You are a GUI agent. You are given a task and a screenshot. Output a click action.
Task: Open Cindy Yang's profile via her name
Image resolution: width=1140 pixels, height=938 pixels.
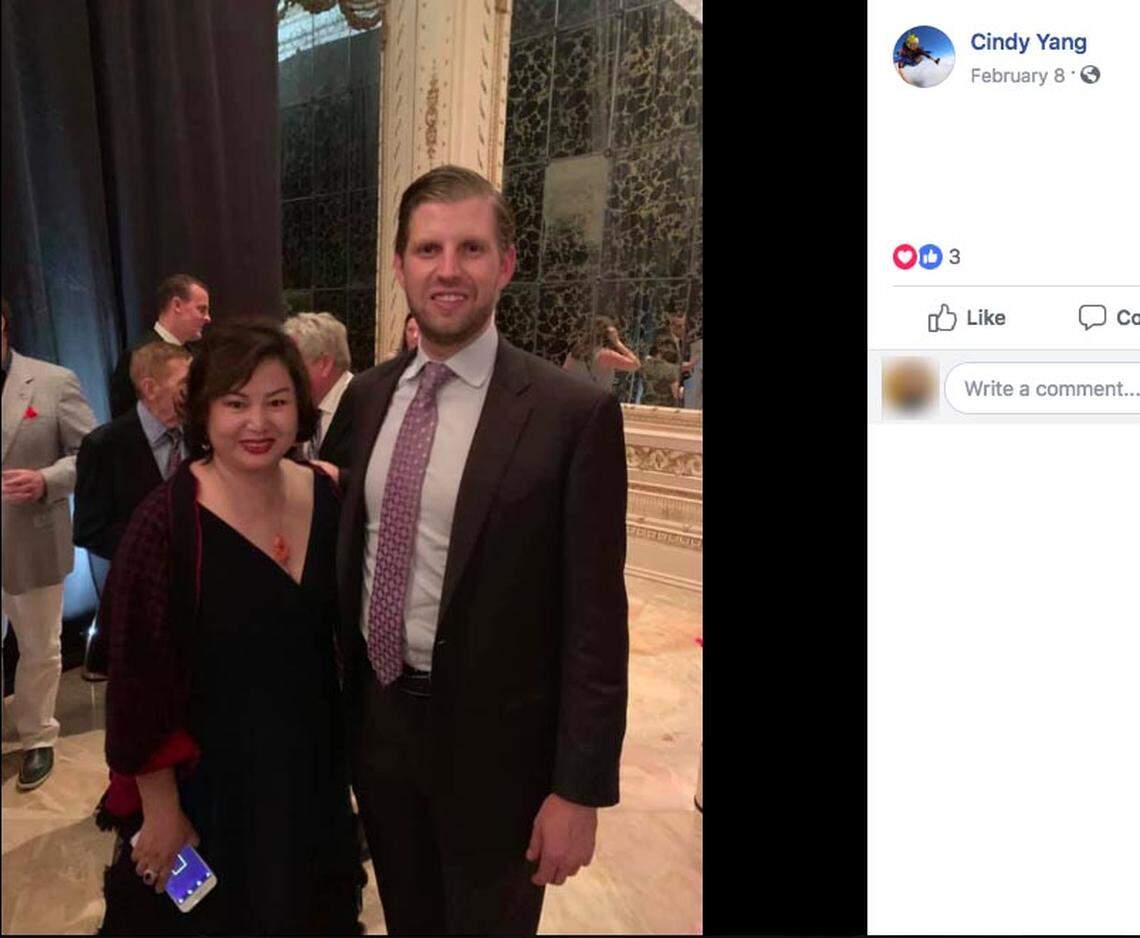1028,42
